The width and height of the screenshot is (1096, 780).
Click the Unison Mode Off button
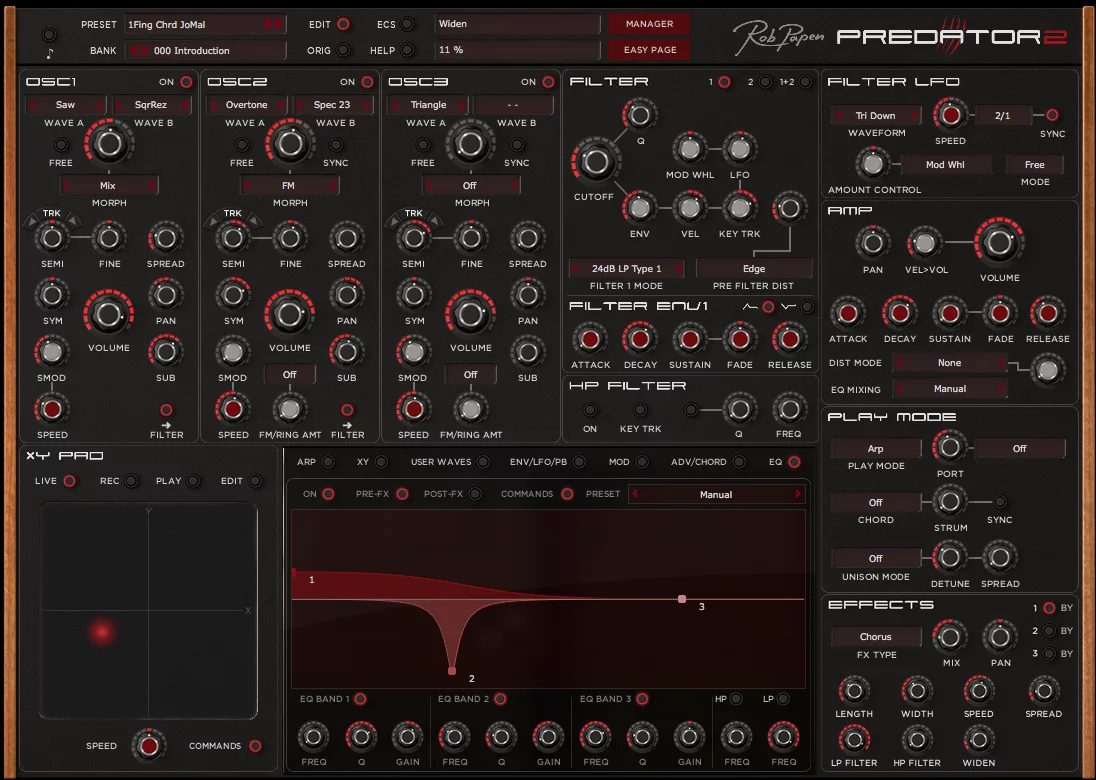click(876, 558)
